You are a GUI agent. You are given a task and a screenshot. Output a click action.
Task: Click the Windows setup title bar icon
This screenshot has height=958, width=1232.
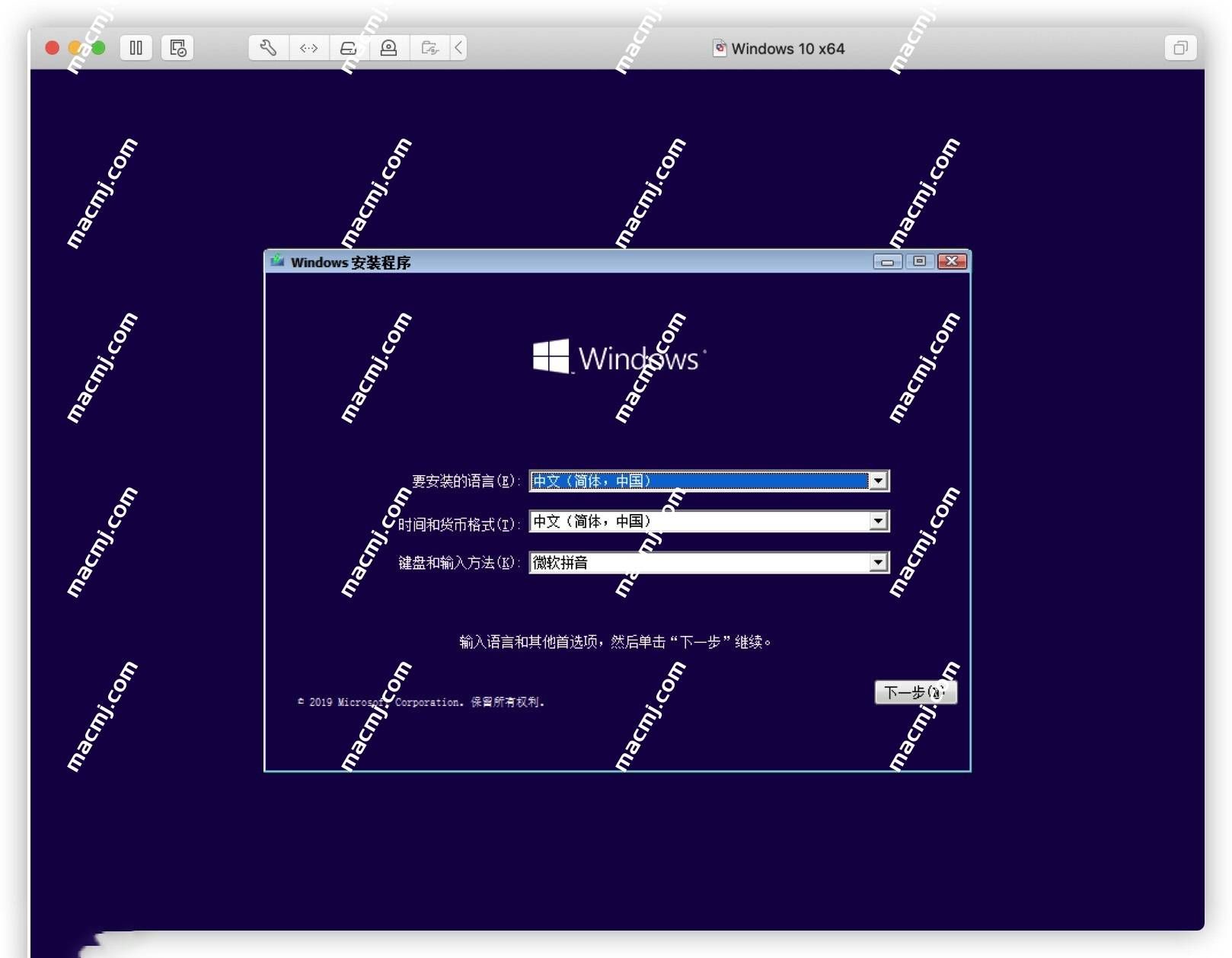pos(278,261)
